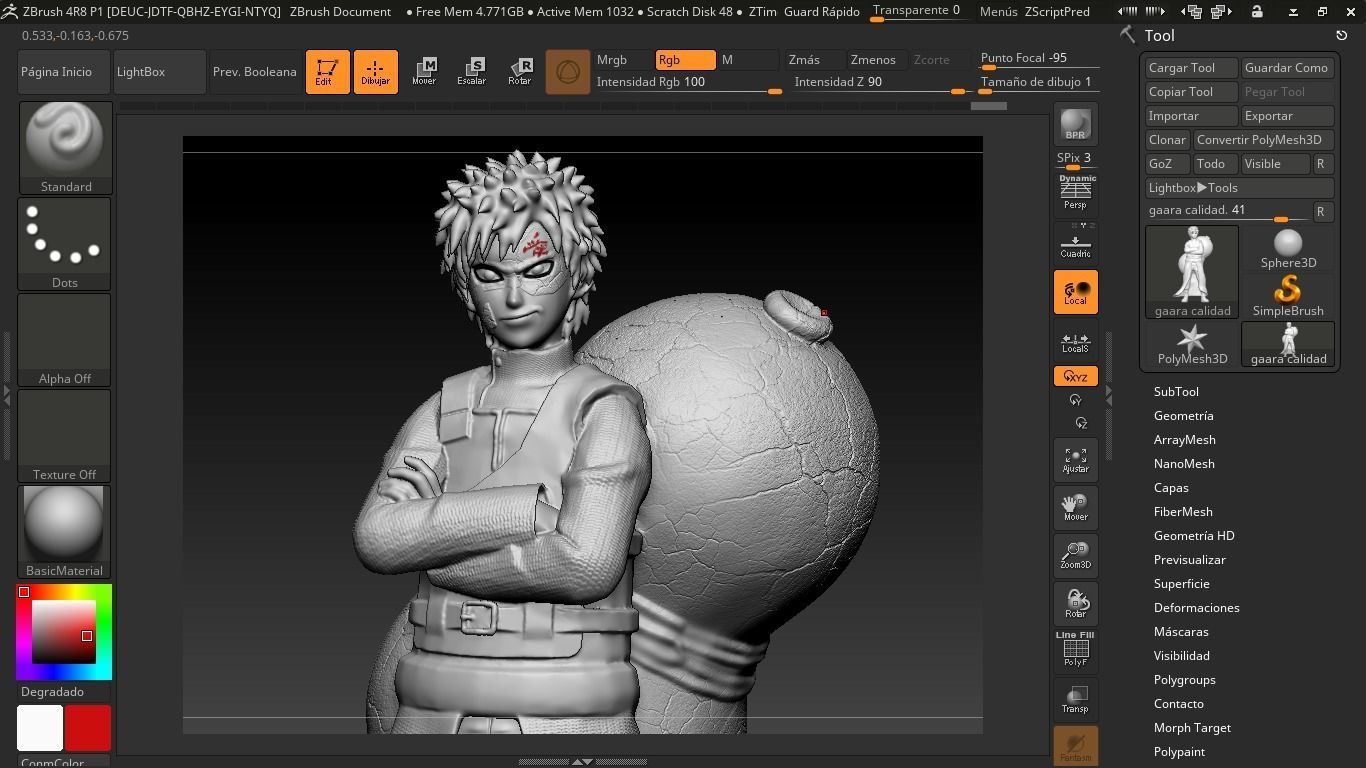Click the Importar button
The height and width of the screenshot is (768, 1366).
1191,116
